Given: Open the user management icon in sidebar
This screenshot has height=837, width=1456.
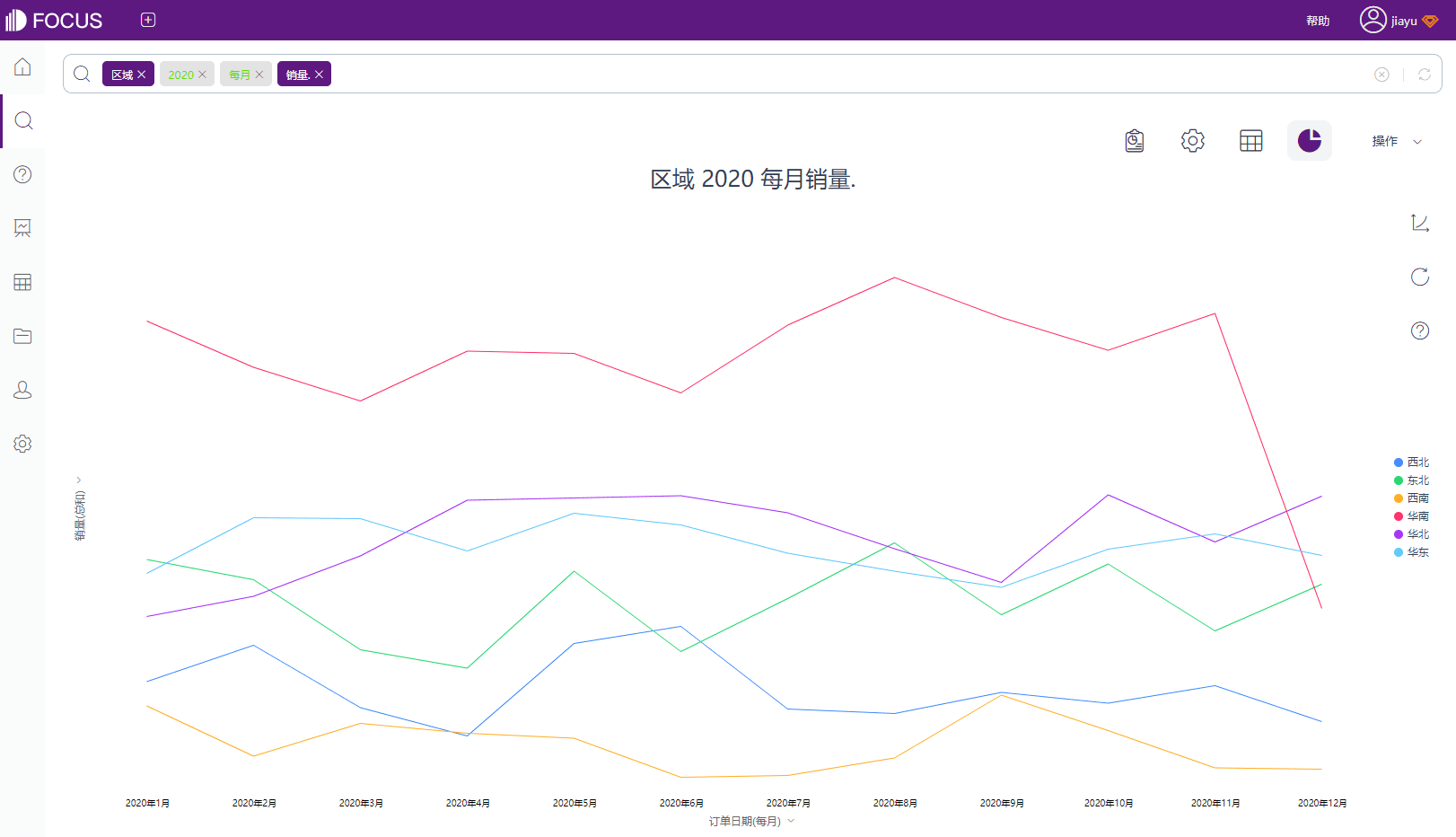Looking at the screenshot, I should (22, 390).
